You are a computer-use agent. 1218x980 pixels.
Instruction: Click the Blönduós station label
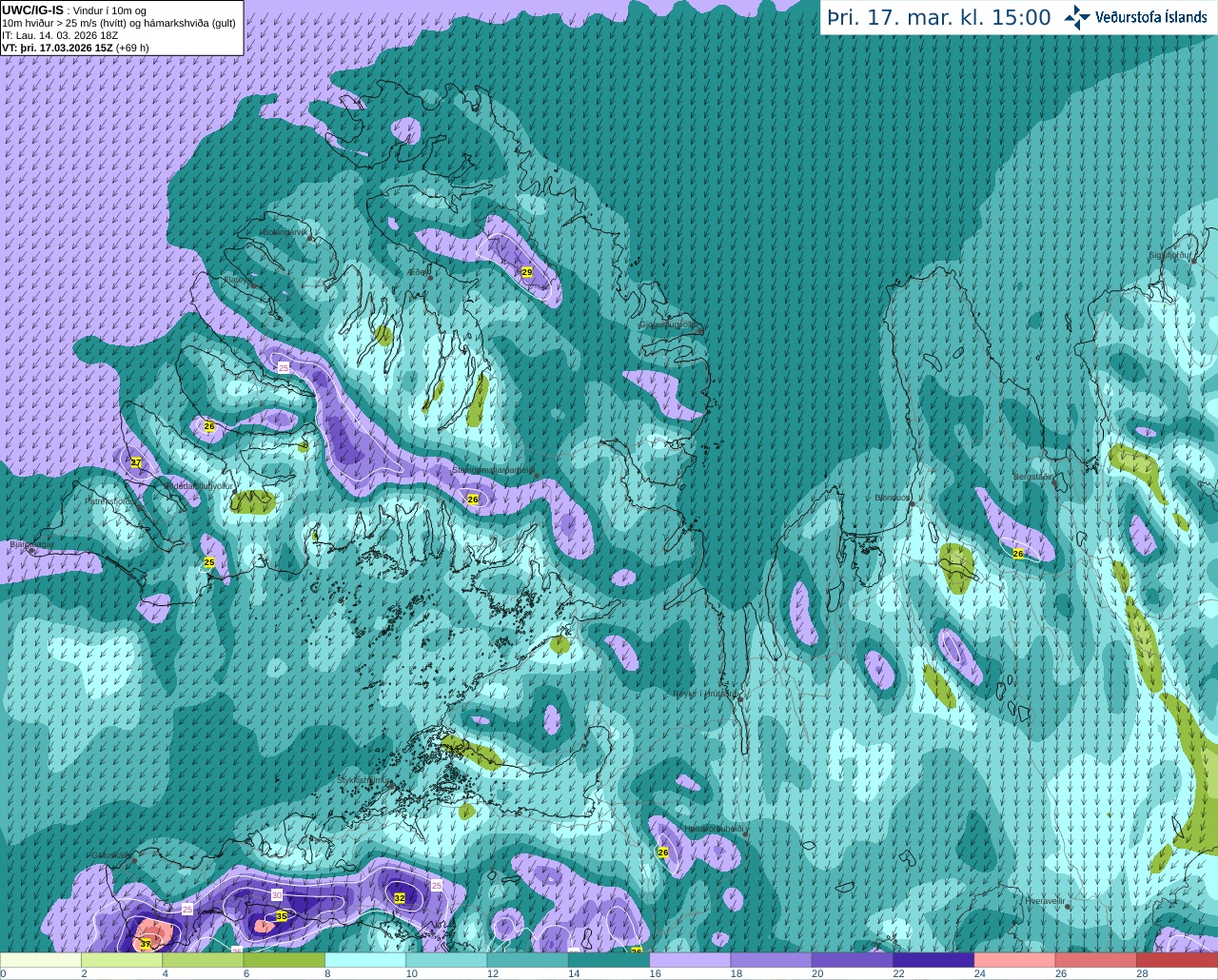tap(892, 498)
